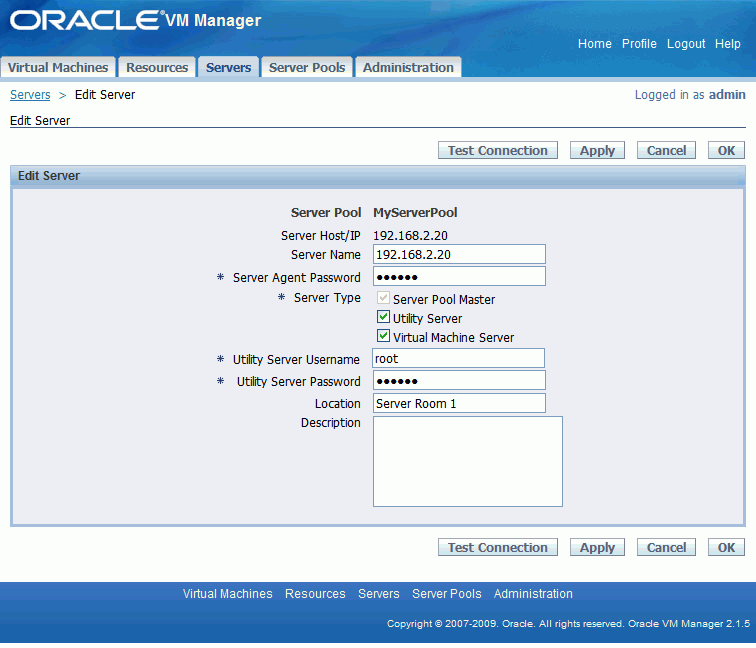Image resolution: width=756 pixels, height=648 pixels.
Task: Click the top Apply button
Action: pos(597,150)
